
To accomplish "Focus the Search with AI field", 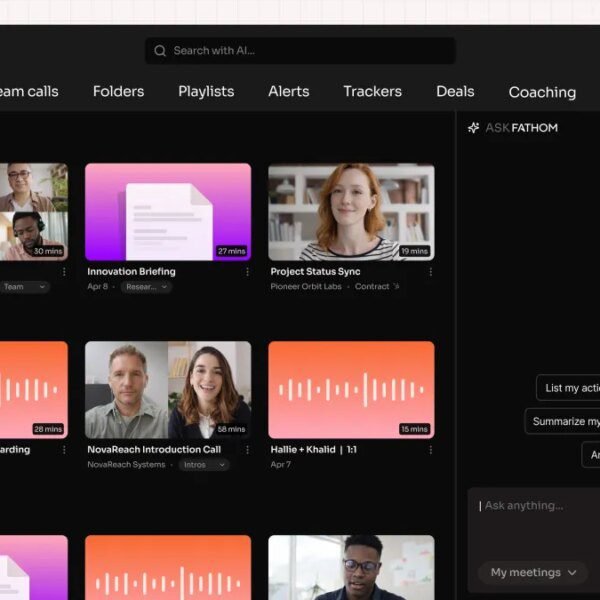I will (300, 51).
